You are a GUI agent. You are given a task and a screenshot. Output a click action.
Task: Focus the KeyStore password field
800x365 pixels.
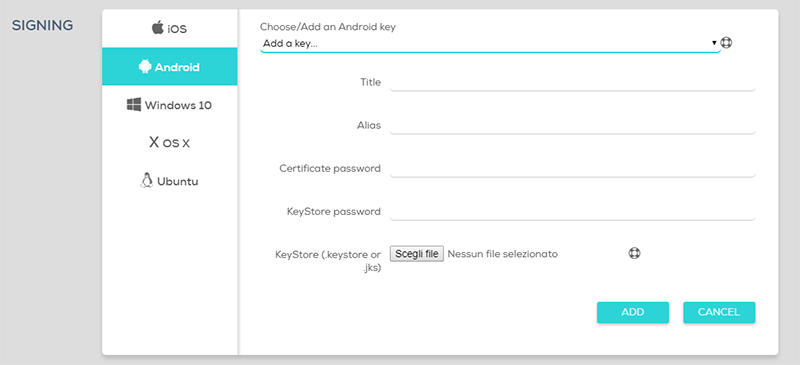[572, 211]
